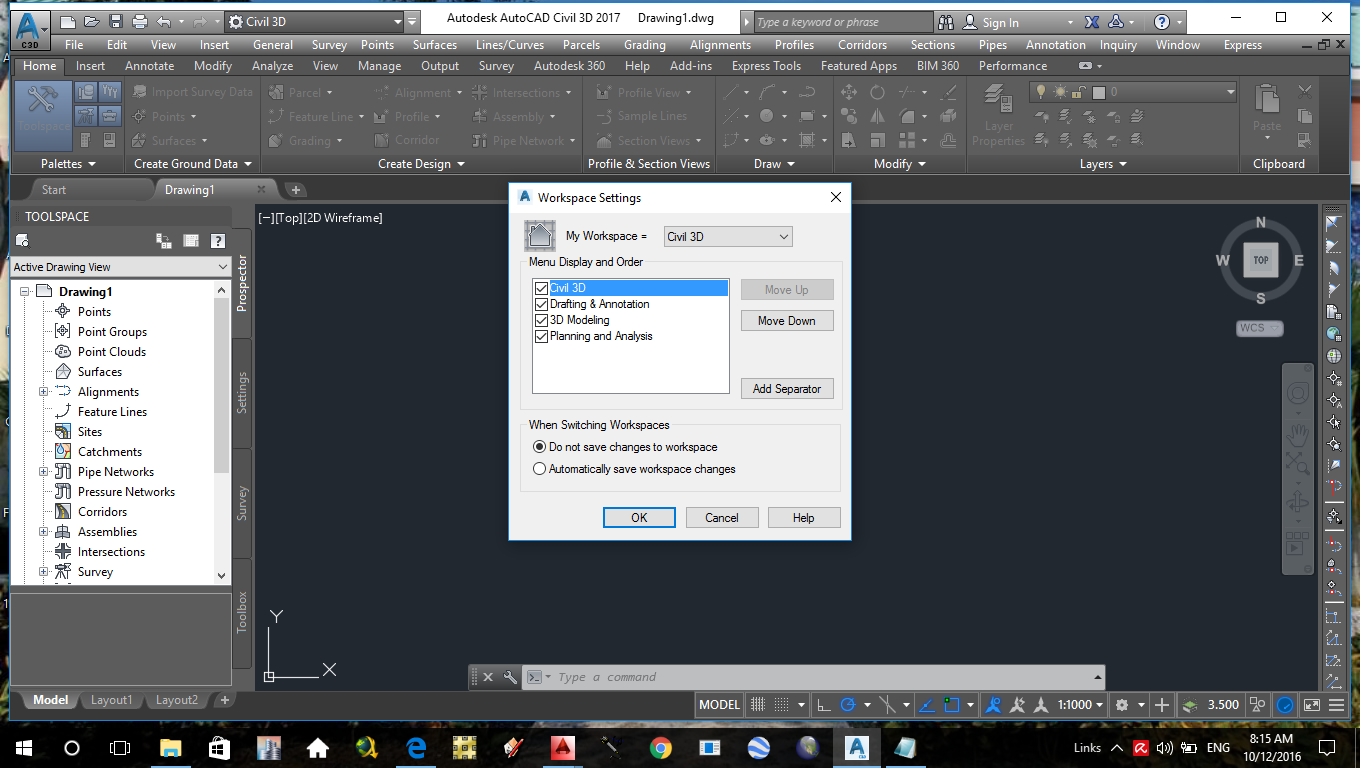This screenshot has height=768, width=1360.
Task: Toggle the 3D Modeling checkbox
Action: tap(542, 320)
